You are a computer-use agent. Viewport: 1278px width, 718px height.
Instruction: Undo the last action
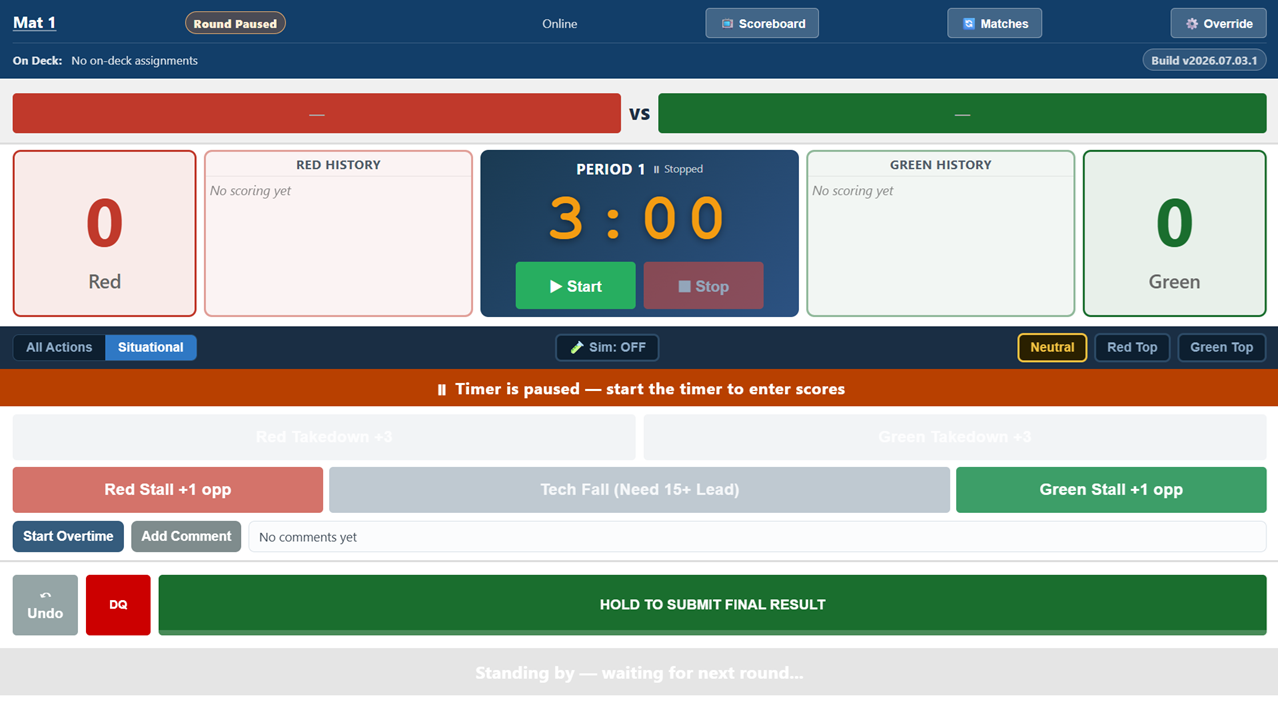[45, 605]
